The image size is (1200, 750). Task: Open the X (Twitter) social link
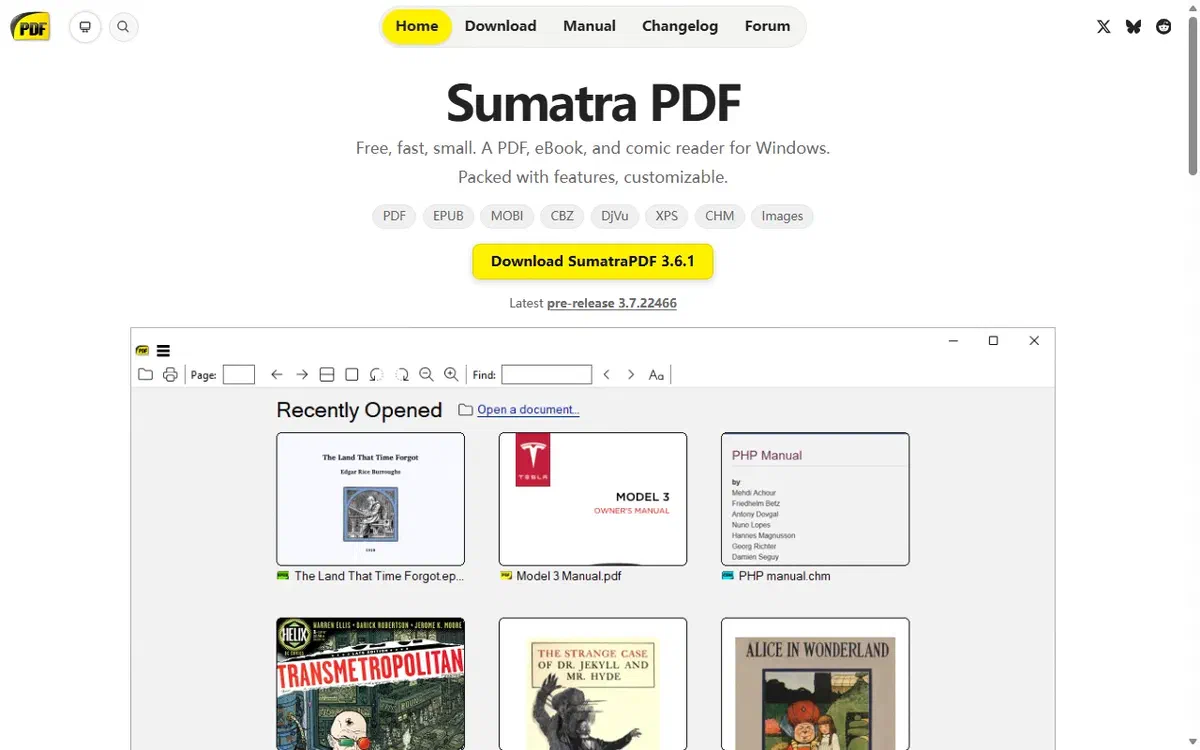pos(1103,27)
